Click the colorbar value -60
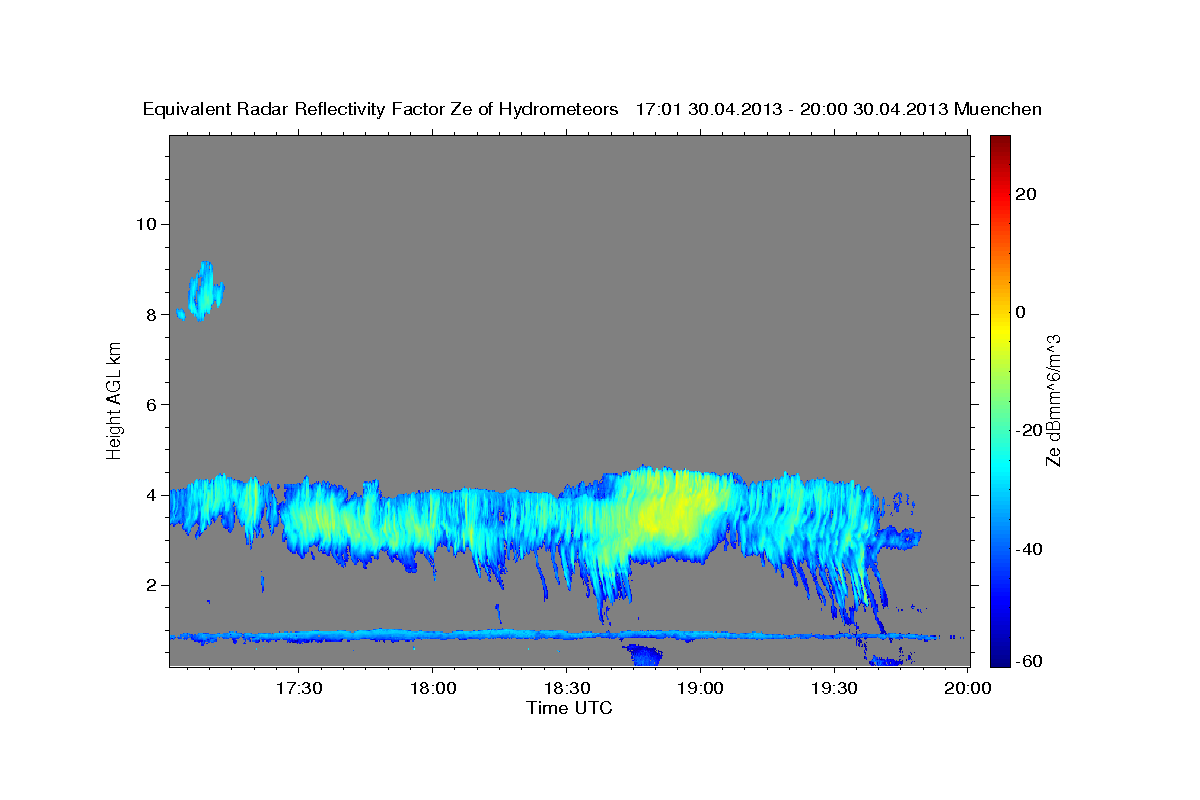Screen dimensions: 1200x800 click(x=1028, y=660)
